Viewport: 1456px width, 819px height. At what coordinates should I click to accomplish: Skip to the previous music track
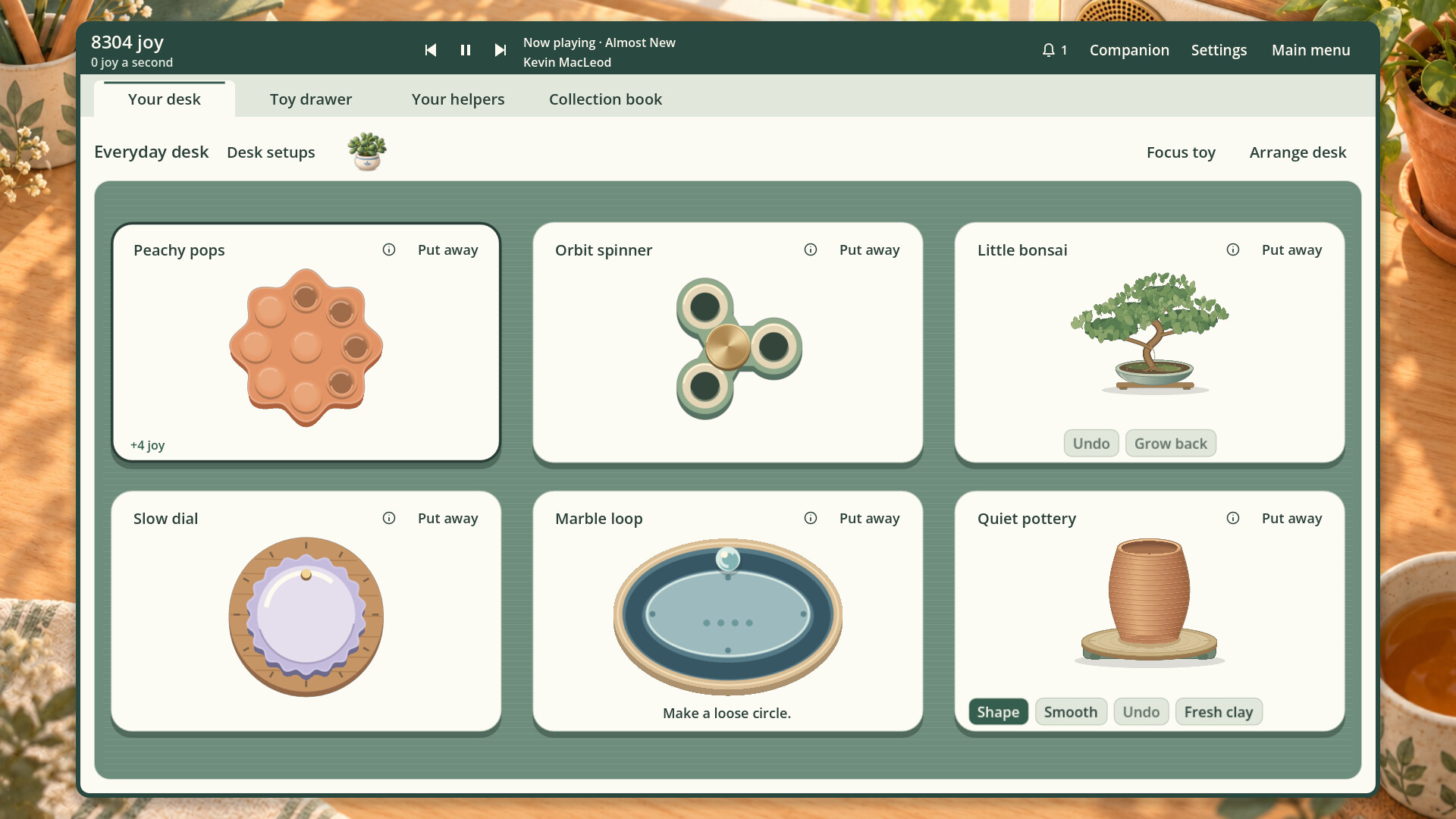[430, 50]
